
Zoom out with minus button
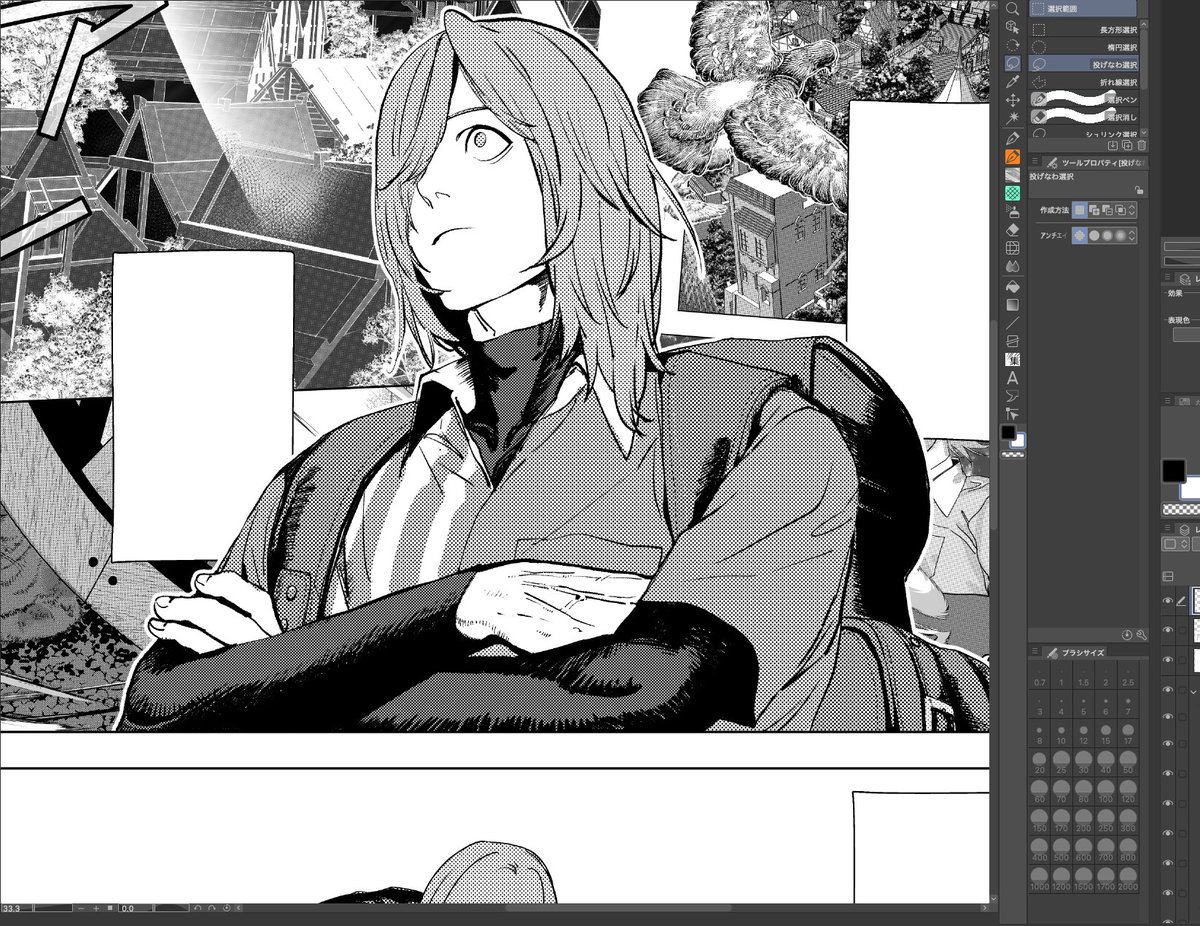coord(81,908)
